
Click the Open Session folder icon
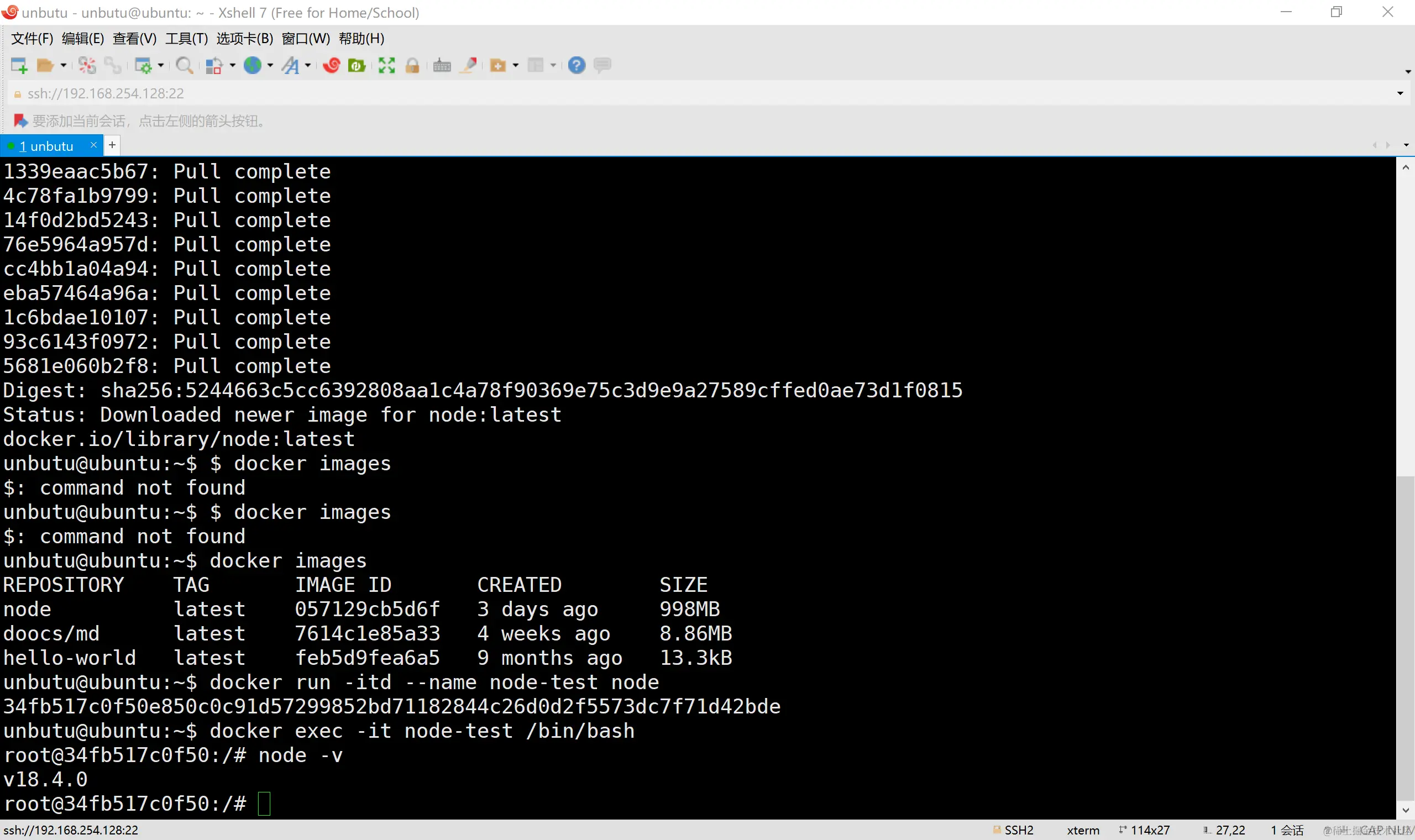(45, 66)
